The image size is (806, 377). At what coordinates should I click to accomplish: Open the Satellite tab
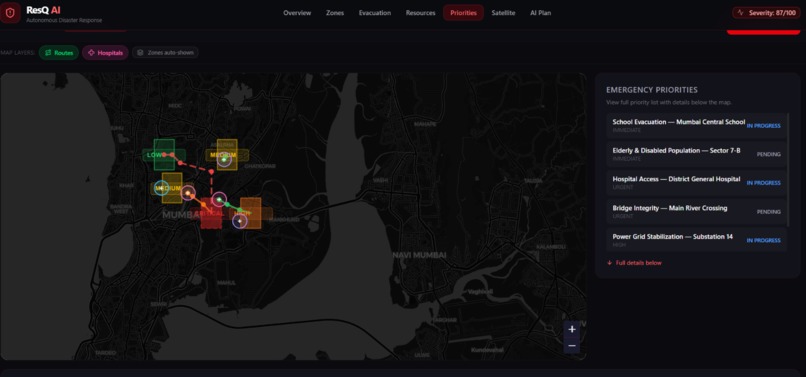(503, 13)
